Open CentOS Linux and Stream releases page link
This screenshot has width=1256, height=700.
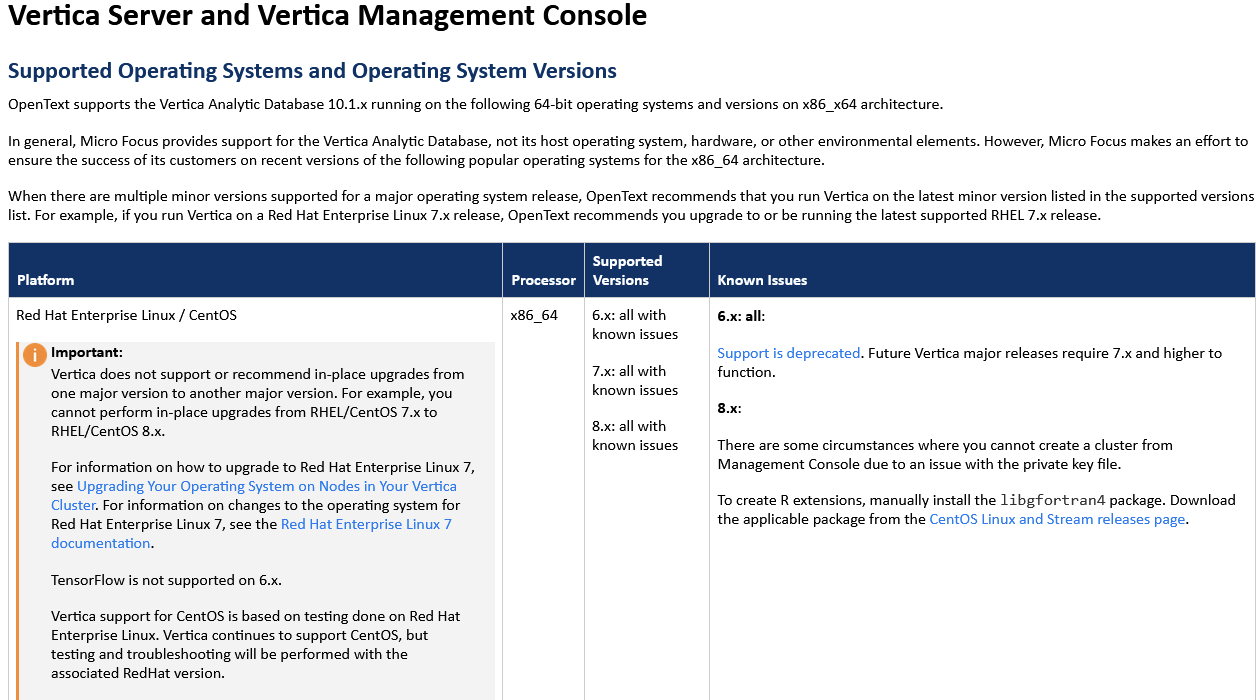1057,519
